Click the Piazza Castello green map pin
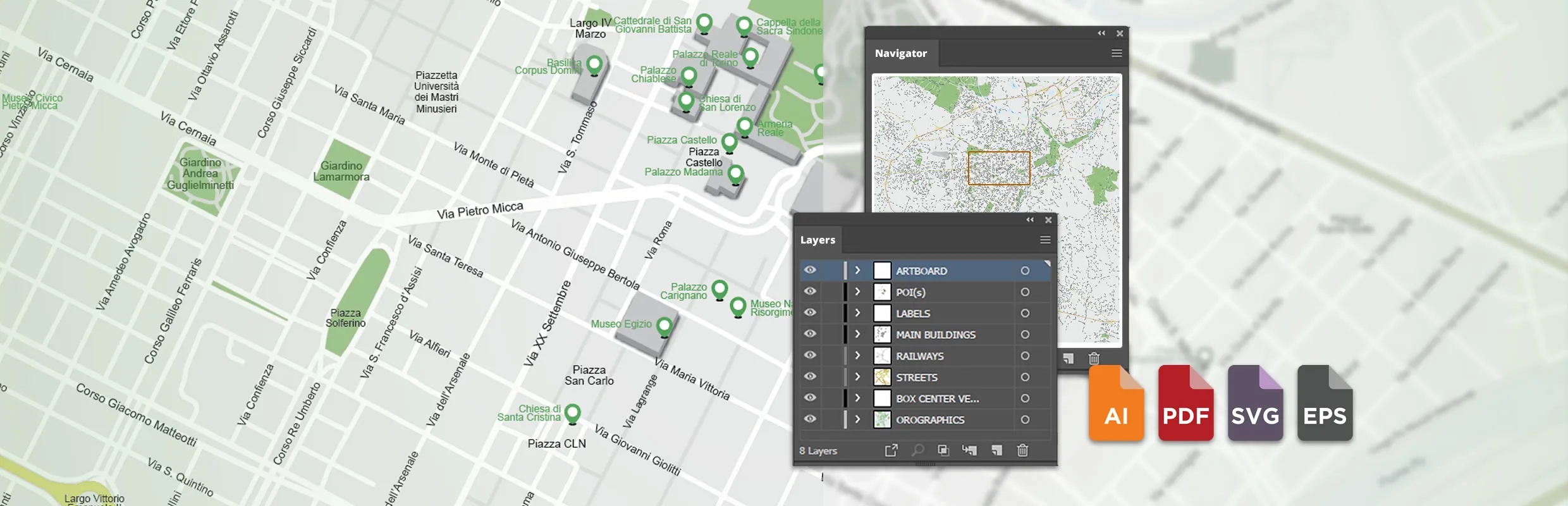This screenshot has width=1568, height=506. pyautogui.click(x=730, y=143)
